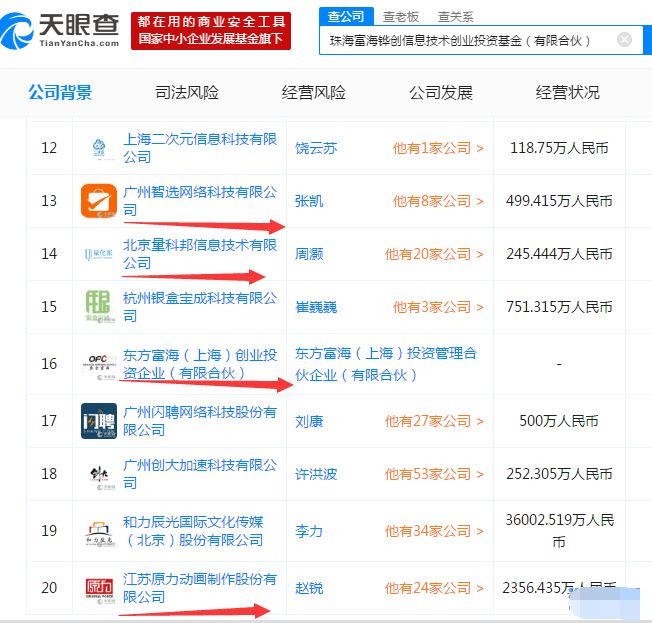Open the orange logo of 广州智选网络科技有限公司
This screenshot has height=623, width=652.
click(x=99, y=201)
